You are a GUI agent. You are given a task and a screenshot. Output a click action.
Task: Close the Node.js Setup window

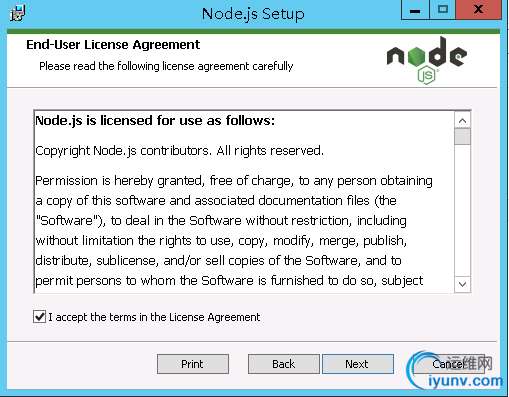point(478,9)
